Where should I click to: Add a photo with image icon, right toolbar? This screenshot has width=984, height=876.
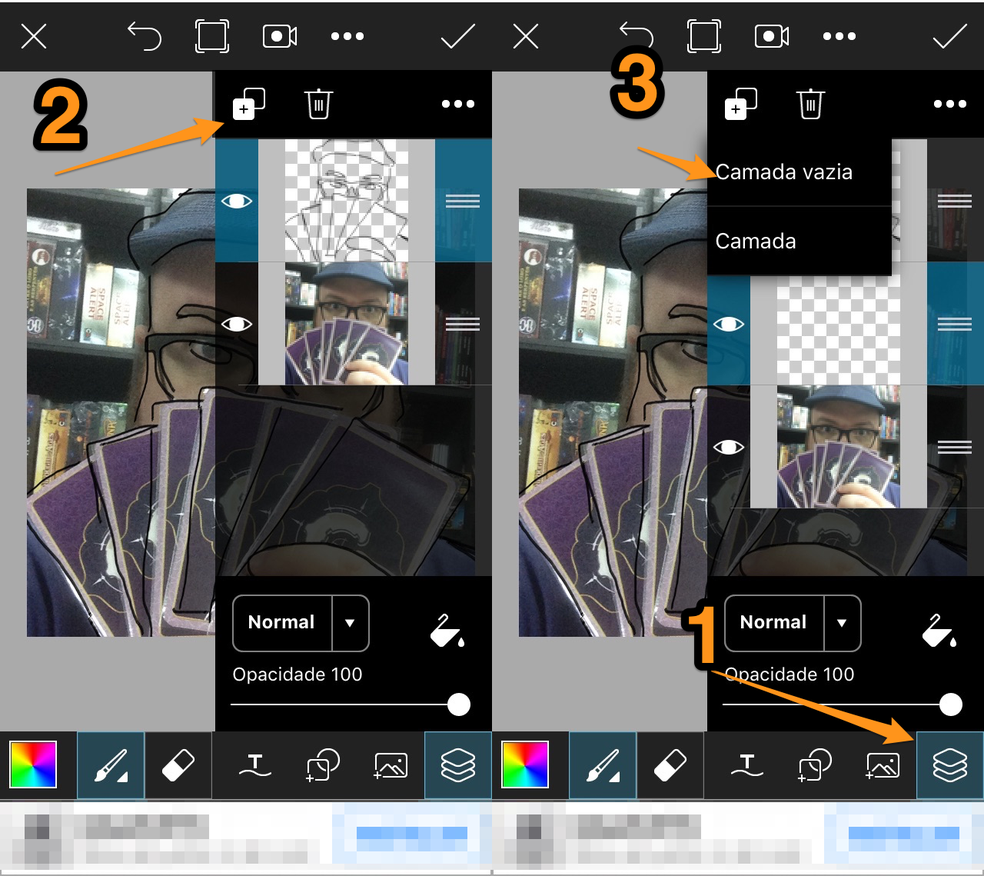point(882,766)
